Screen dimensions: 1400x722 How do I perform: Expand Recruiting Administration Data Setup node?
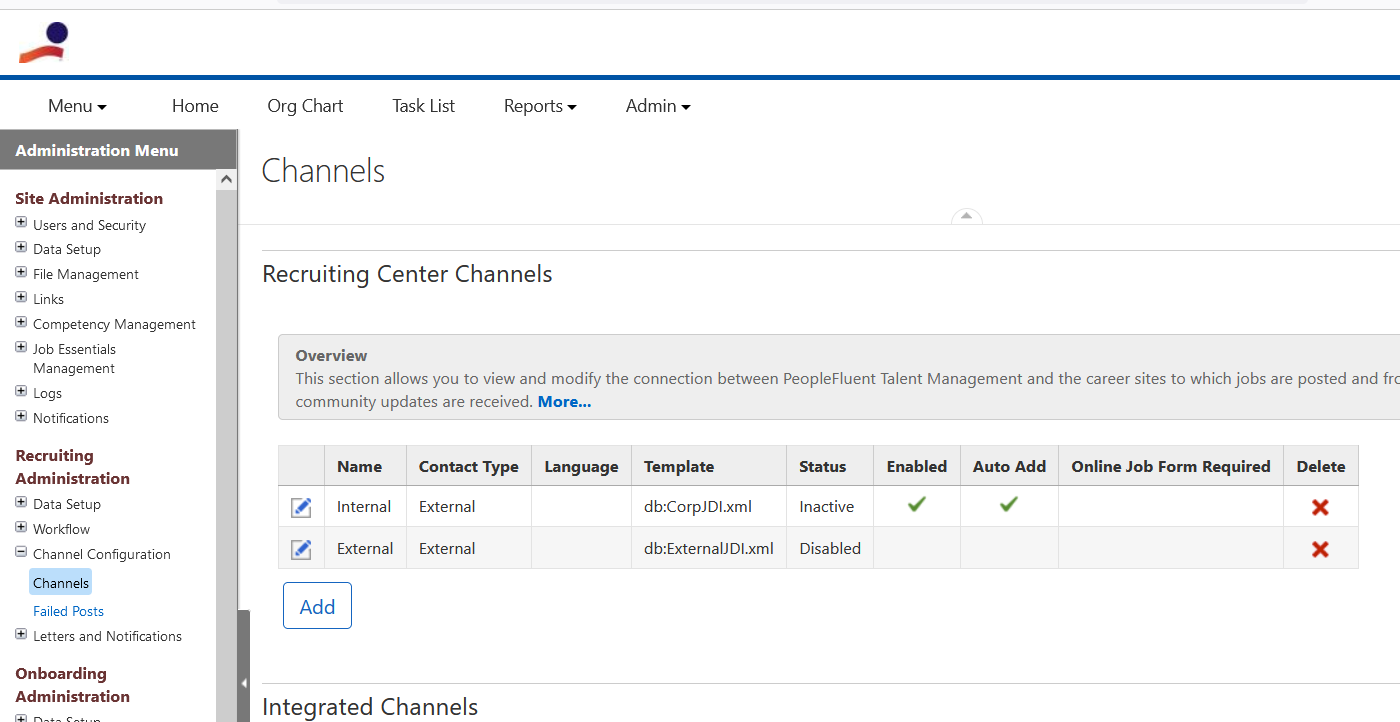21,502
